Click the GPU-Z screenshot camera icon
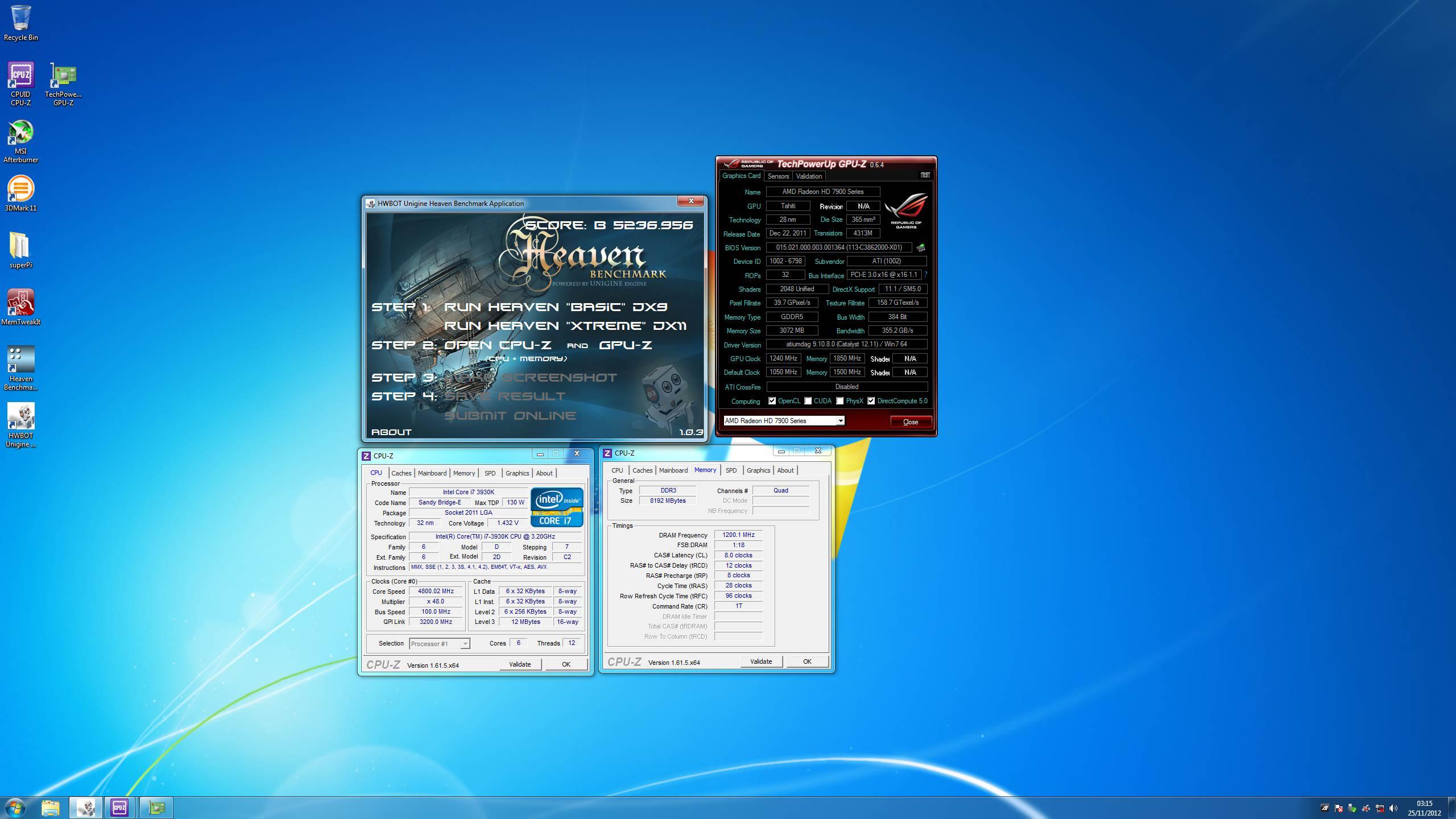This screenshot has height=819, width=1456. [x=925, y=175]
